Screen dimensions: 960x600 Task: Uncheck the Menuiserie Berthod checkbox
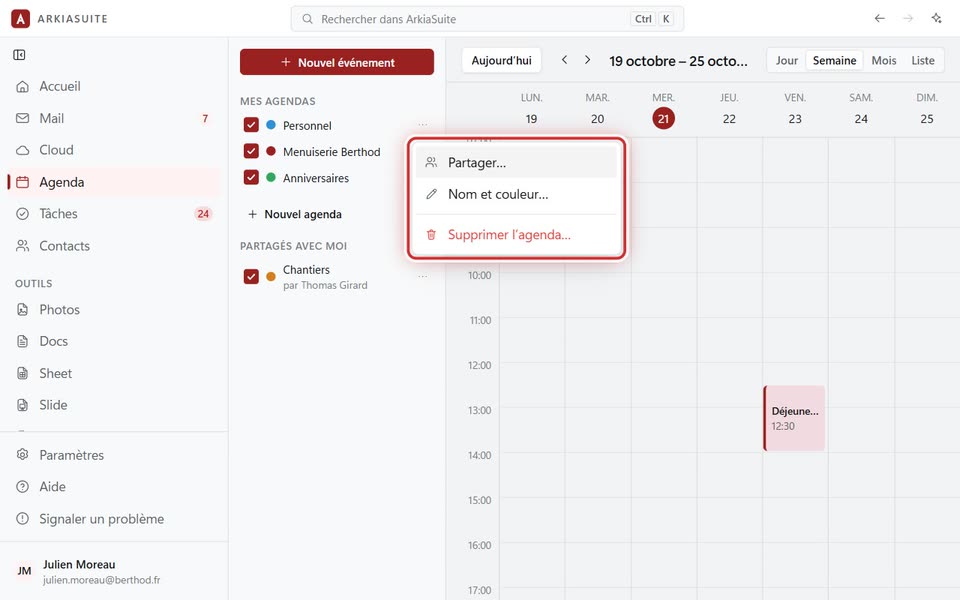[x=251, y=151]
